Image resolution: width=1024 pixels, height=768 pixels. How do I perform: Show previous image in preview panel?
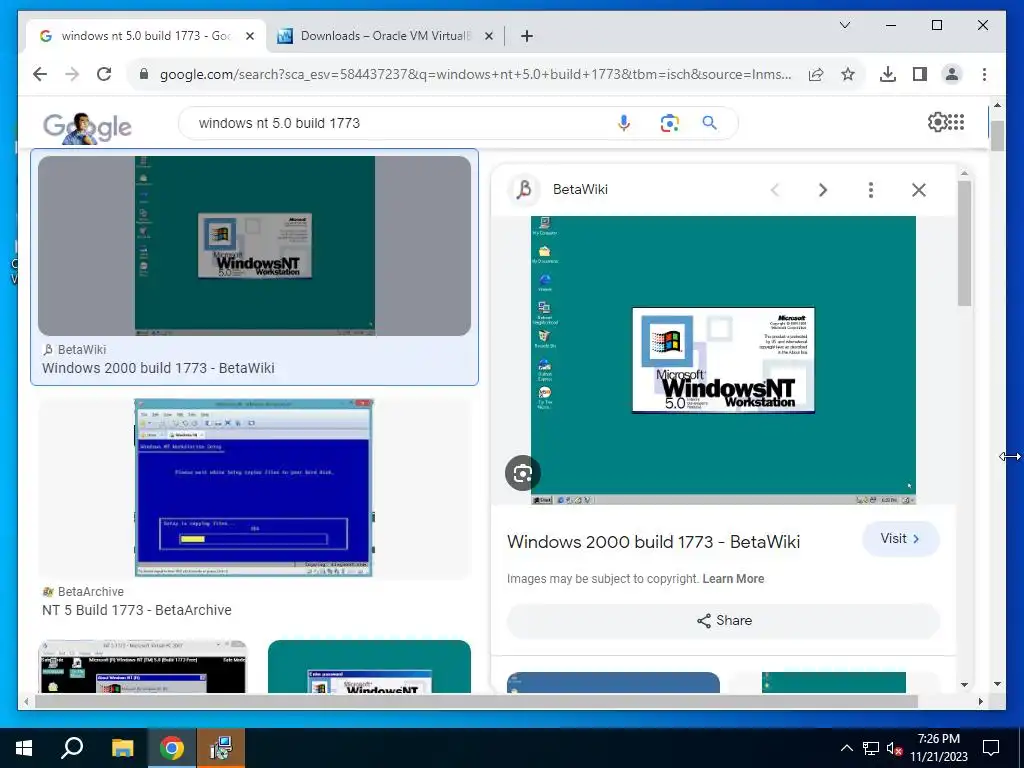tap(775, 190)
